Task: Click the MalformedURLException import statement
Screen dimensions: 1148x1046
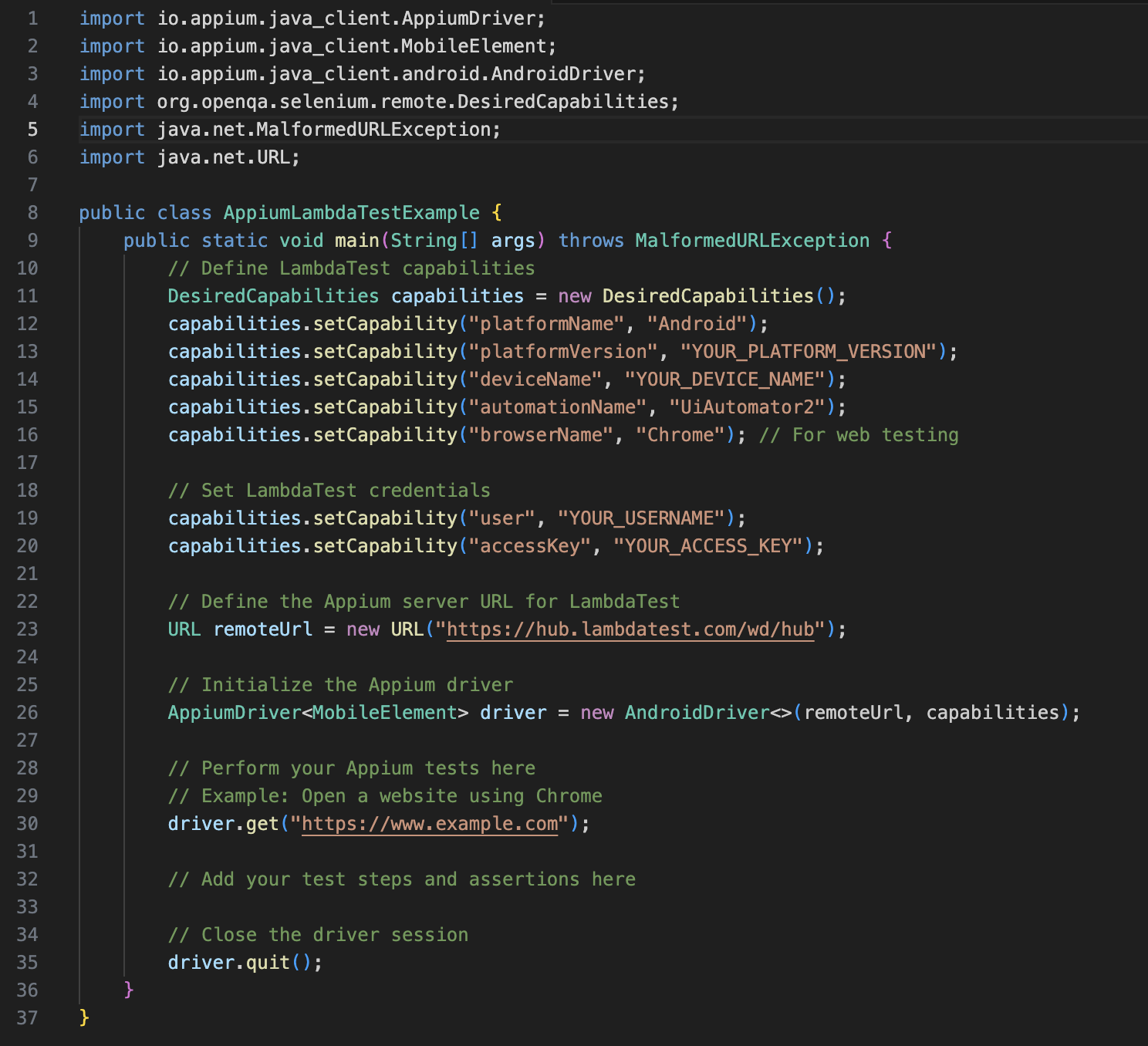Action: [x=289, y=130]
